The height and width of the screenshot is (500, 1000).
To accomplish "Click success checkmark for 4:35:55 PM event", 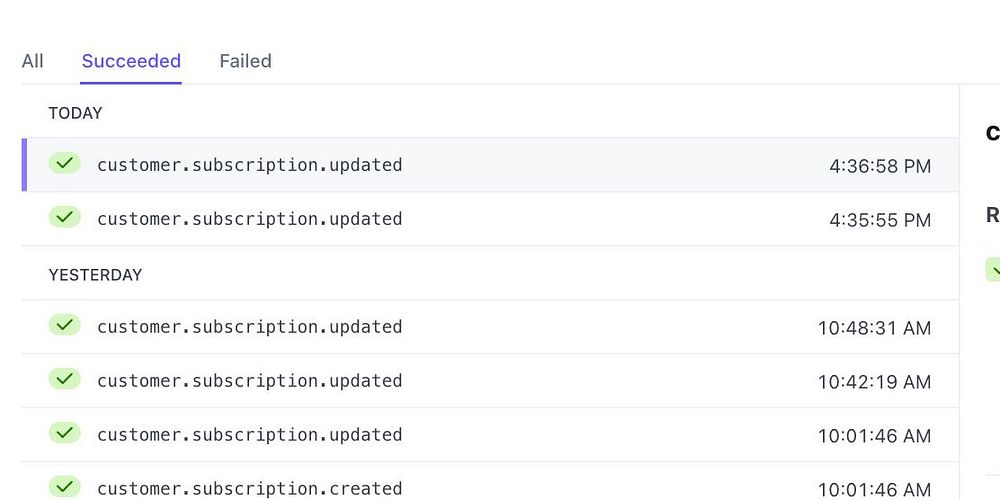I will [64, 217].
